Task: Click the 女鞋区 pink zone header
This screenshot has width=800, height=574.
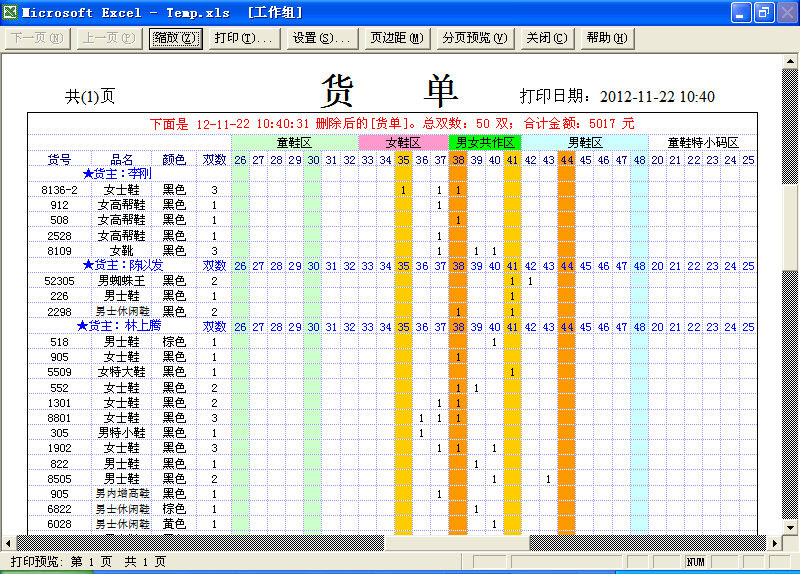Action: tap(403, 142)
